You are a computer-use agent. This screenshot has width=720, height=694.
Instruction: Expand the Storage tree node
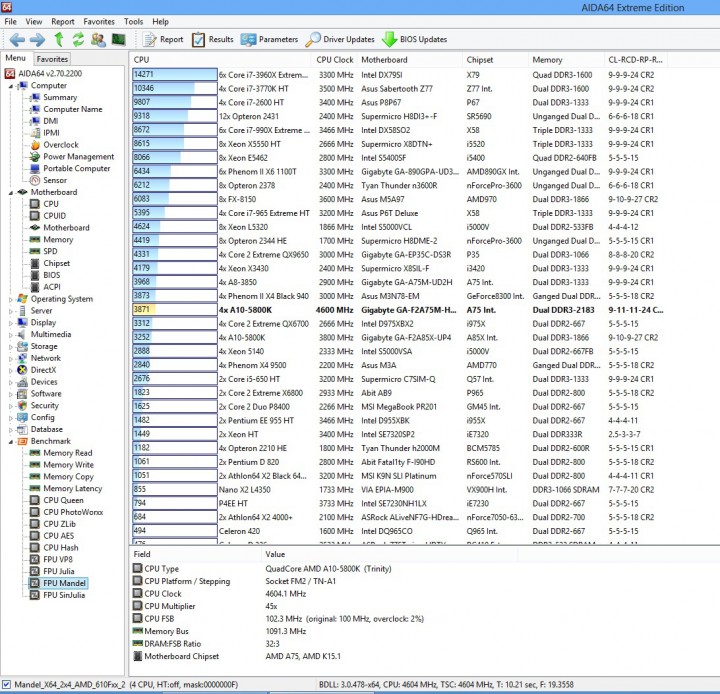point(11,347)
